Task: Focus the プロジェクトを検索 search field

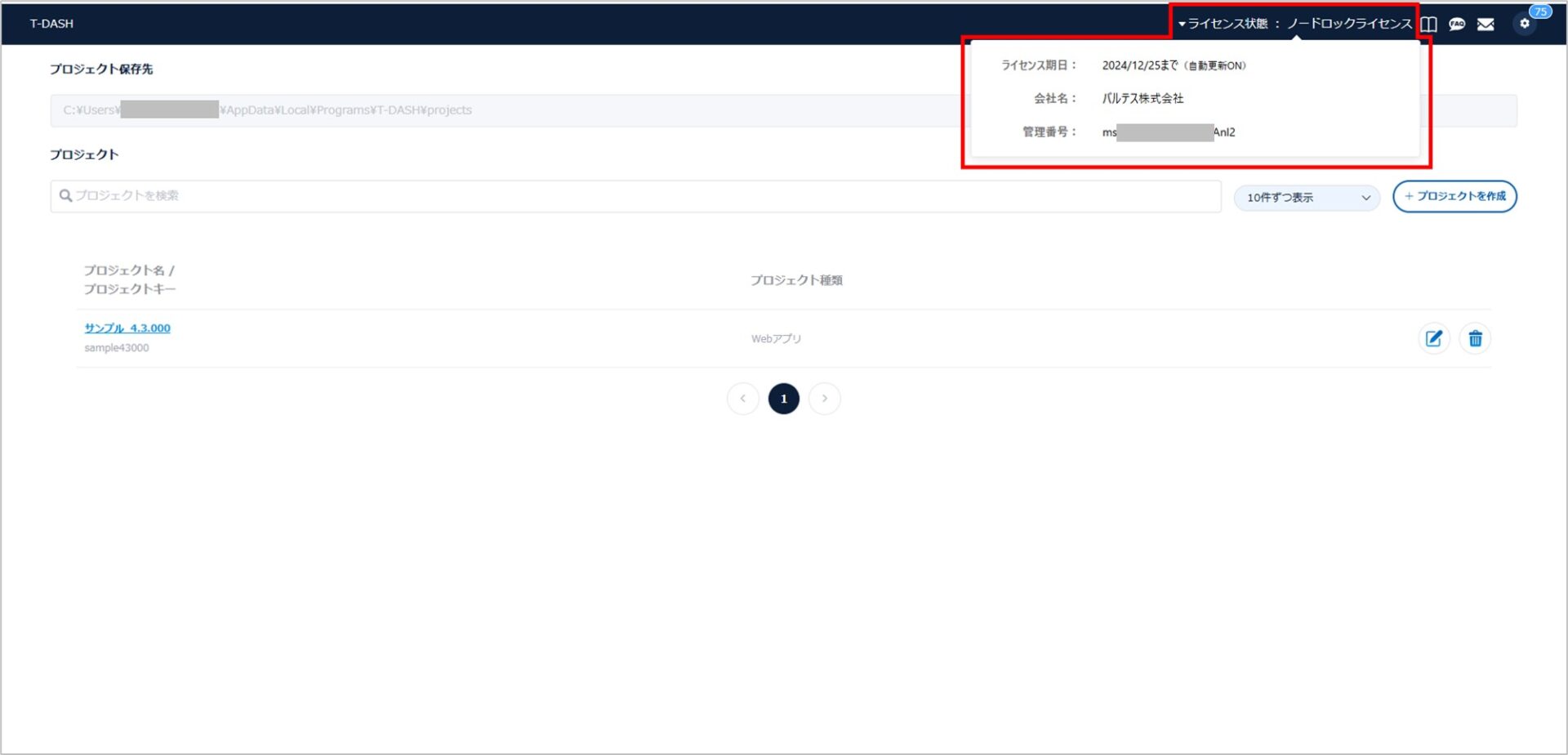Action: pos(637,196)
